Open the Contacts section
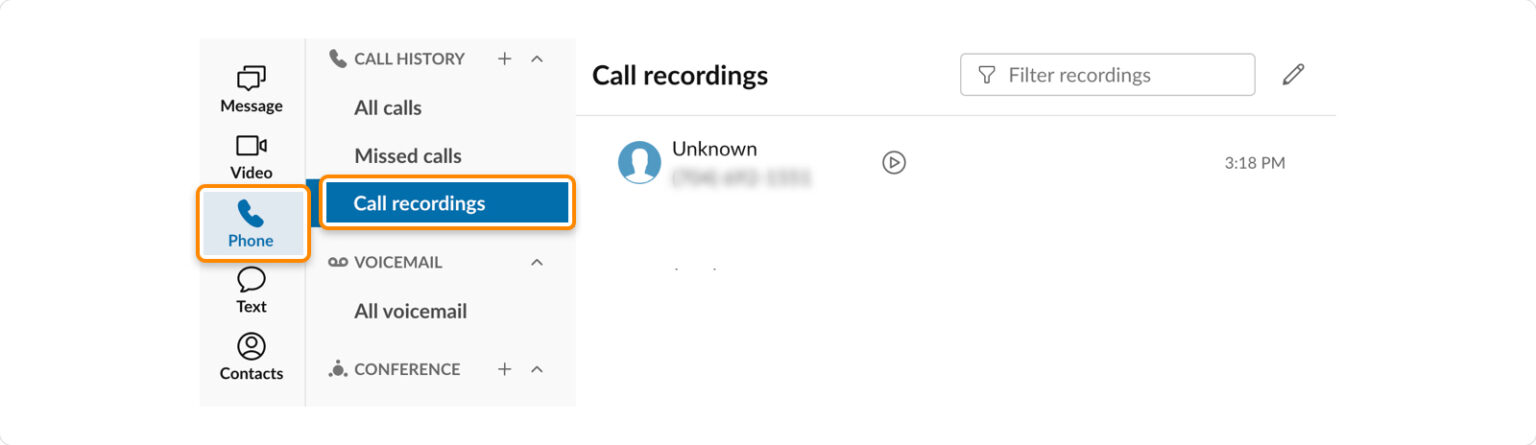Image resolution: width=1536 pixels, height=445 pixels. point(251,358)
